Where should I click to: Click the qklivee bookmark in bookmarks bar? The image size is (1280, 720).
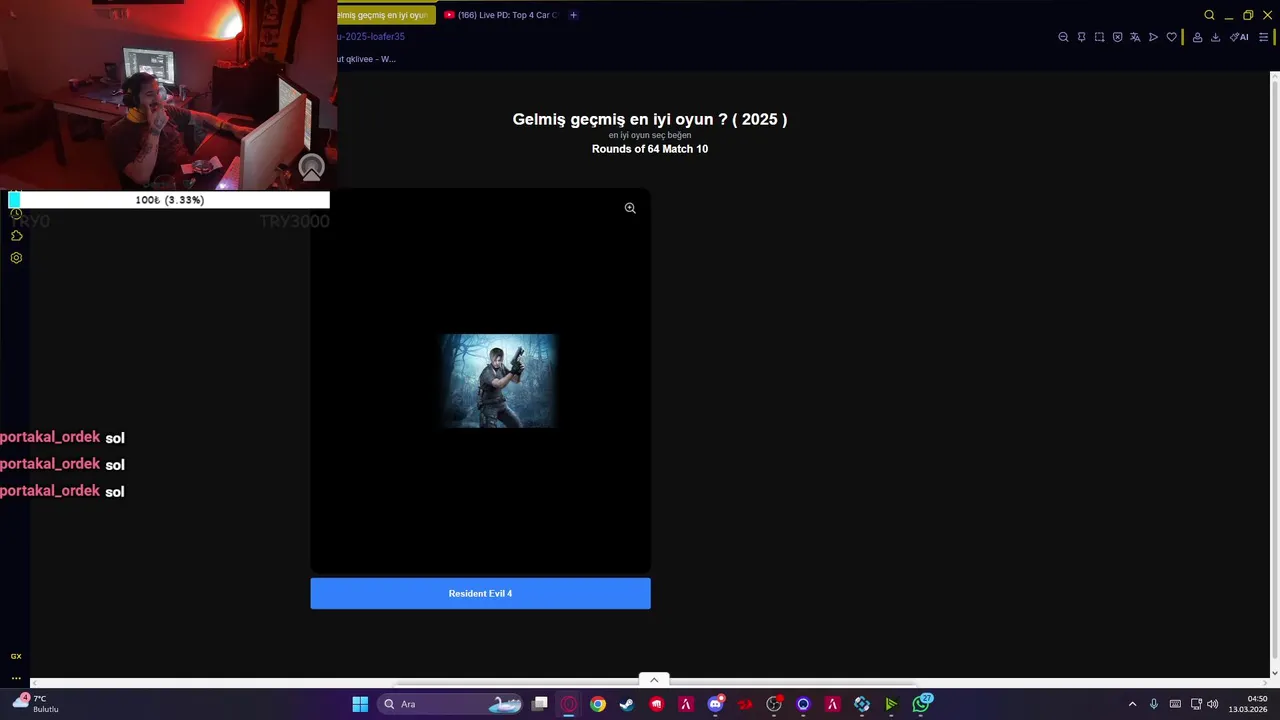(x=367, y=59)
